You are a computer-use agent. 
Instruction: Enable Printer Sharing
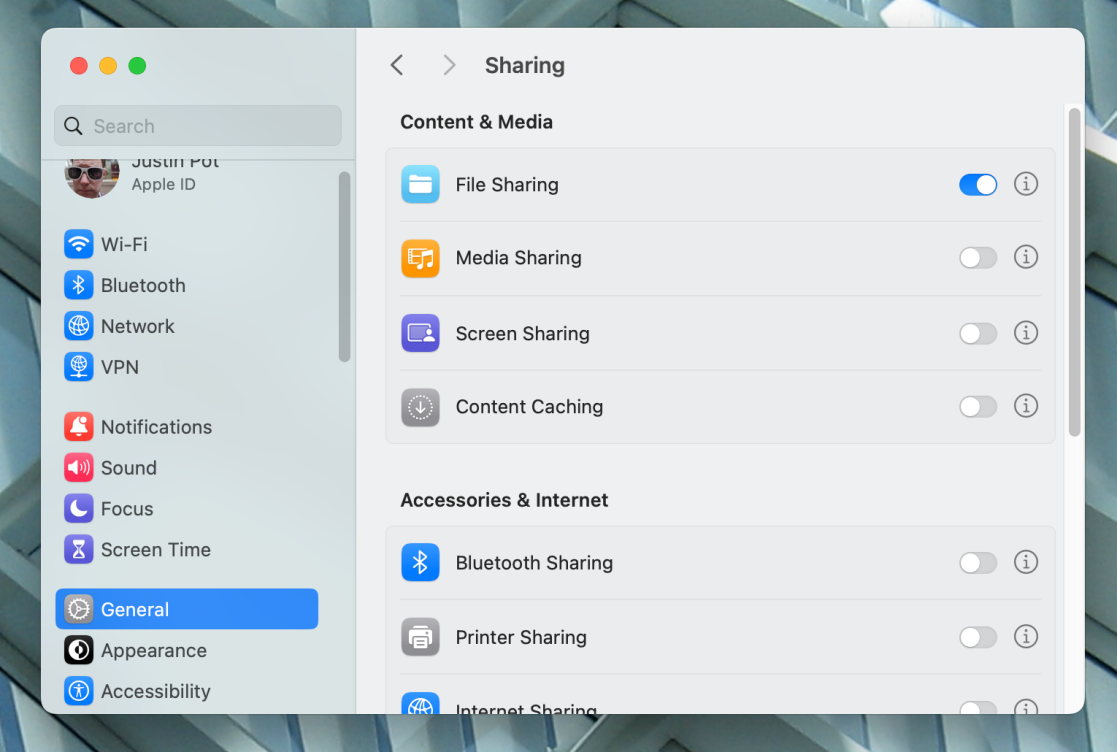point(978,636)
